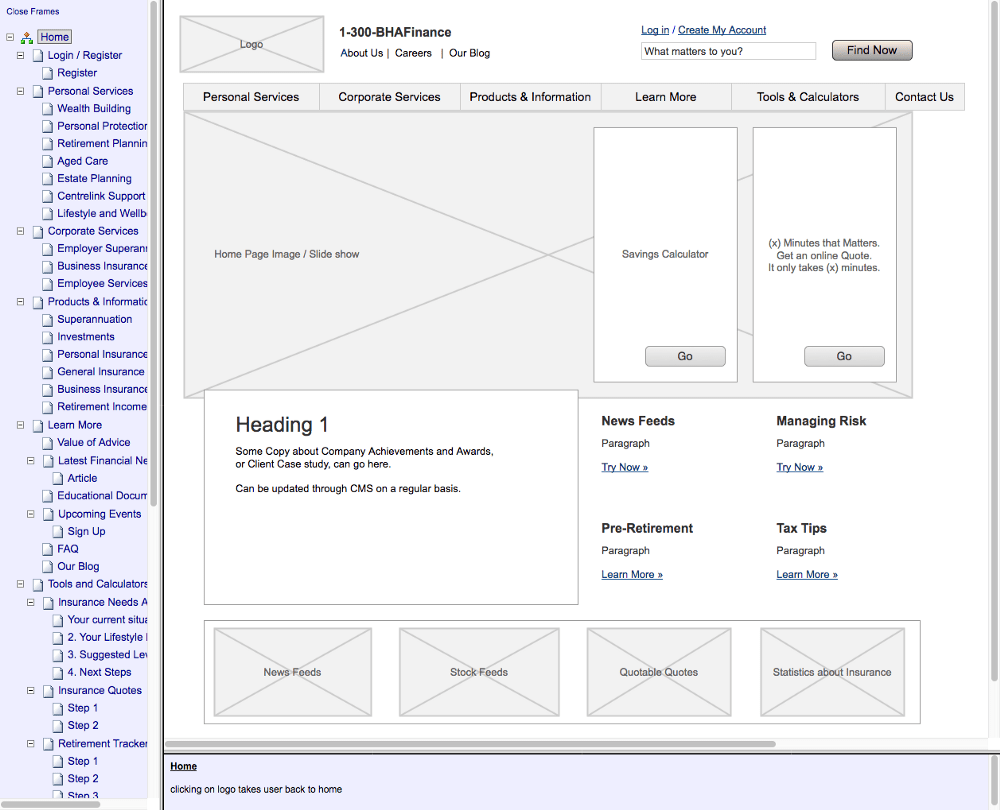
Task: Select the Estate Planning page icon
Action: [46, 178]
